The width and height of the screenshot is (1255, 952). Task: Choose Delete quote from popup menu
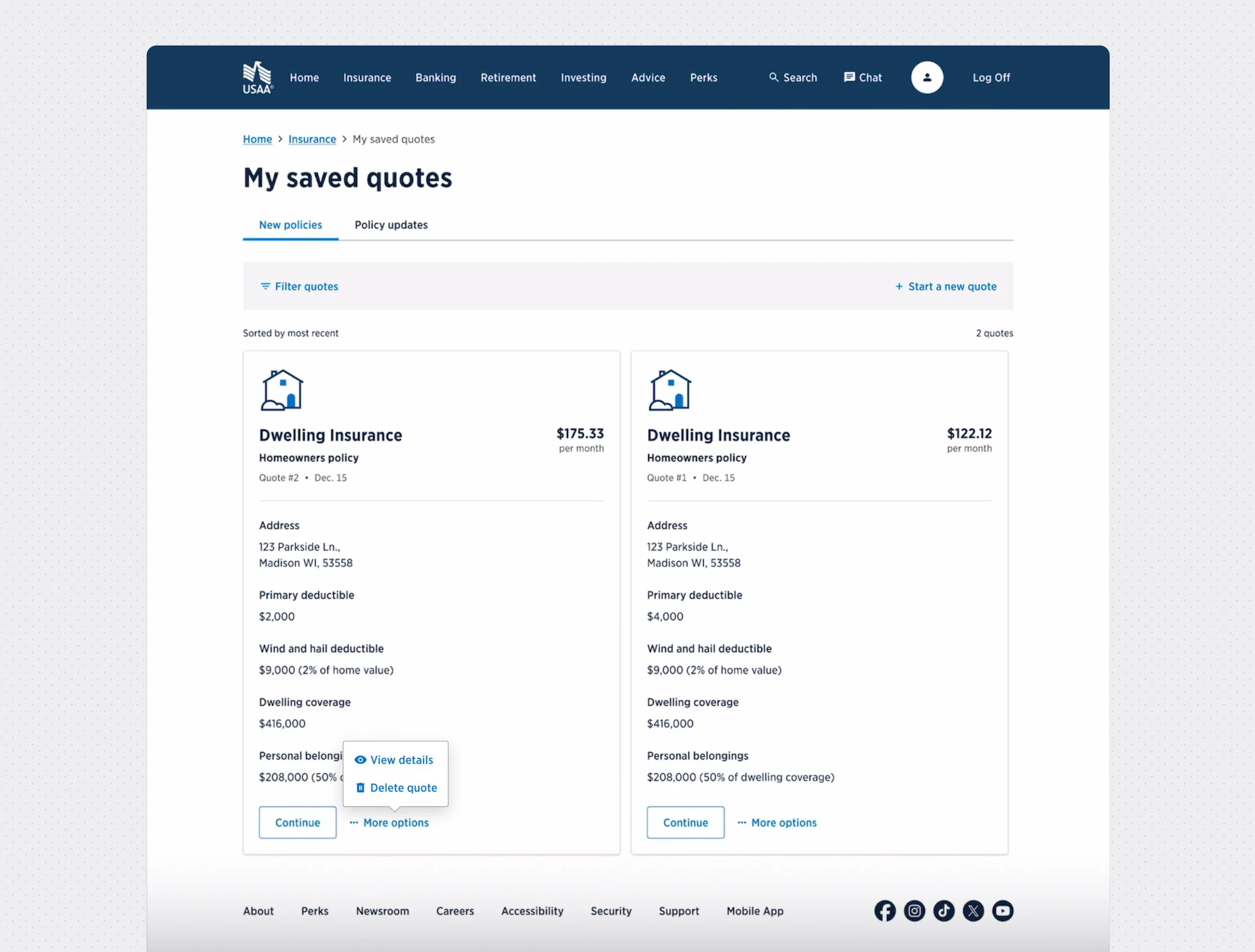396,787
